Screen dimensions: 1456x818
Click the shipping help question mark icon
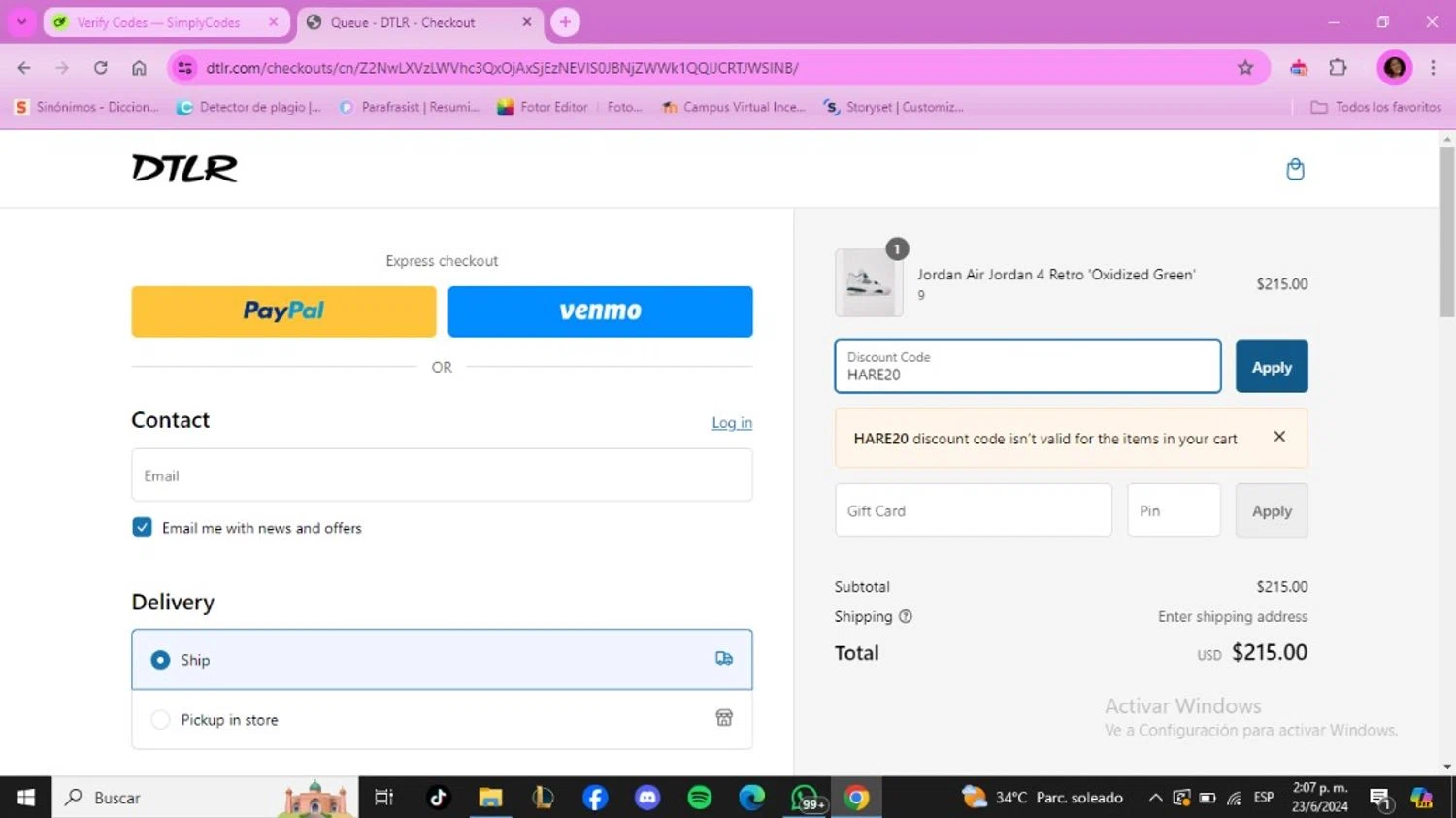(x=905, y=616)
